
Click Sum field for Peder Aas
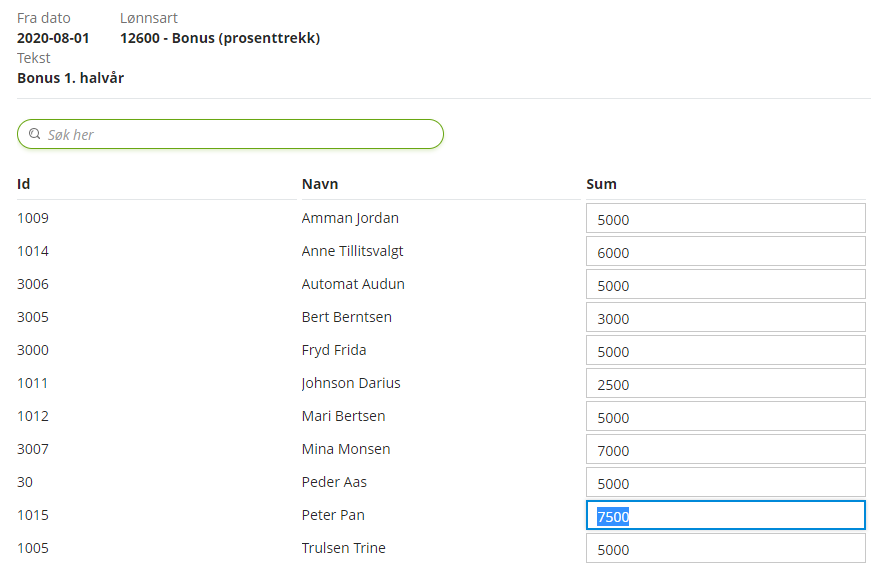(725, 483)
